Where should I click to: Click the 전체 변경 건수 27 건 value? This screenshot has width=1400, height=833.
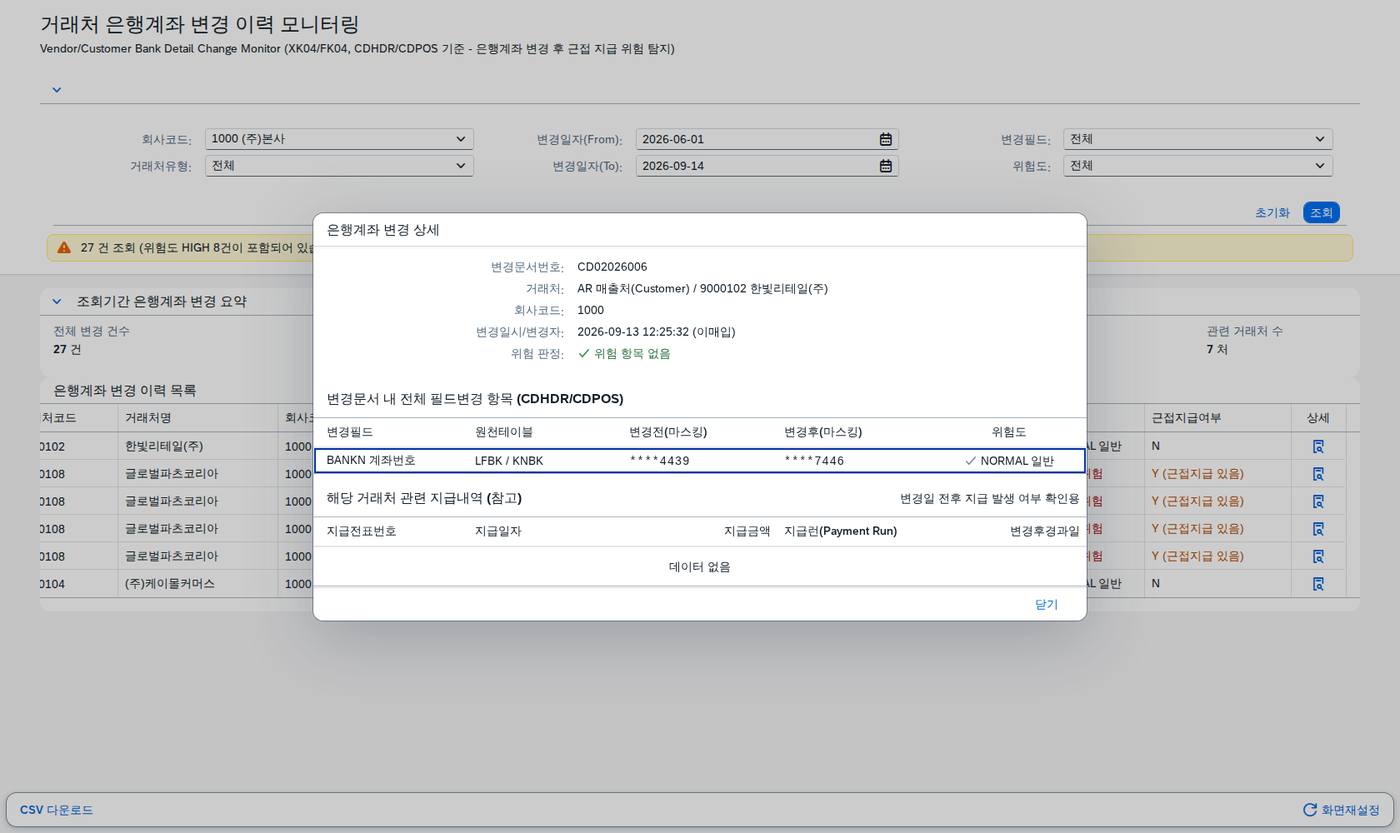point(67,349)
